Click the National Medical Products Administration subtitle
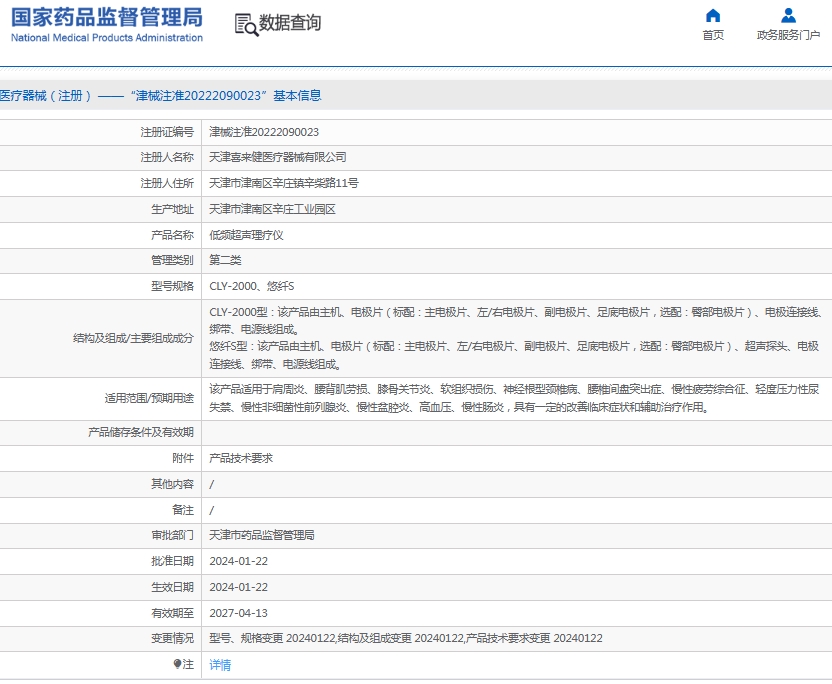The width and height of the screenshot is (832, 684). tap(107, 38)
